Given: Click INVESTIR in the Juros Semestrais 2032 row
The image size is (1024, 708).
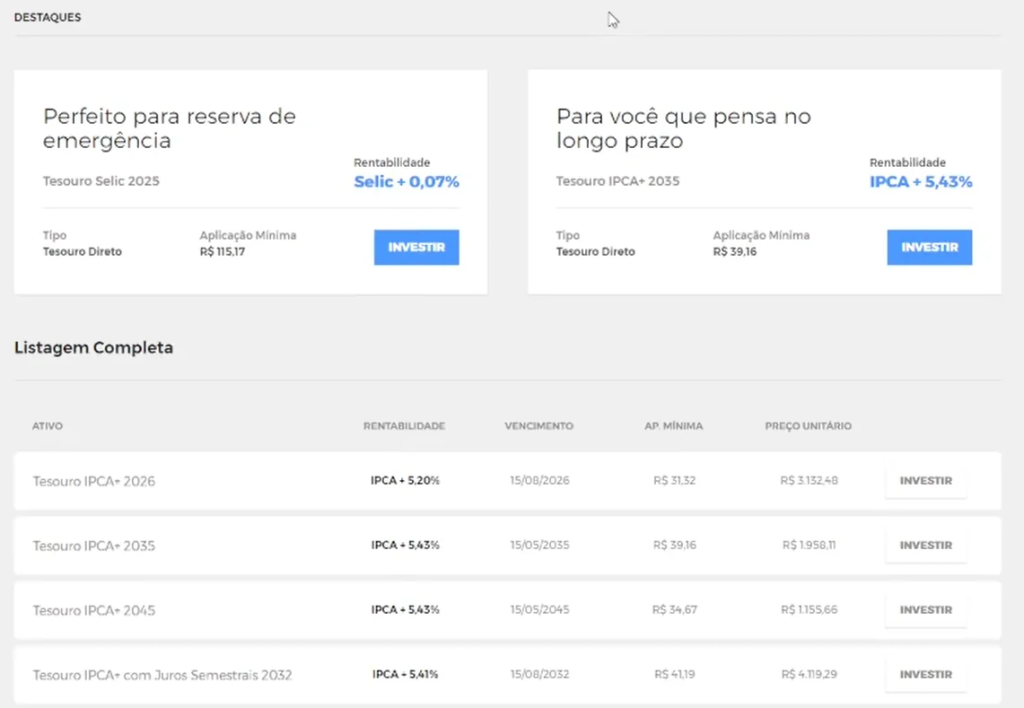Looking at the screenshot, I should click(925, 675).
